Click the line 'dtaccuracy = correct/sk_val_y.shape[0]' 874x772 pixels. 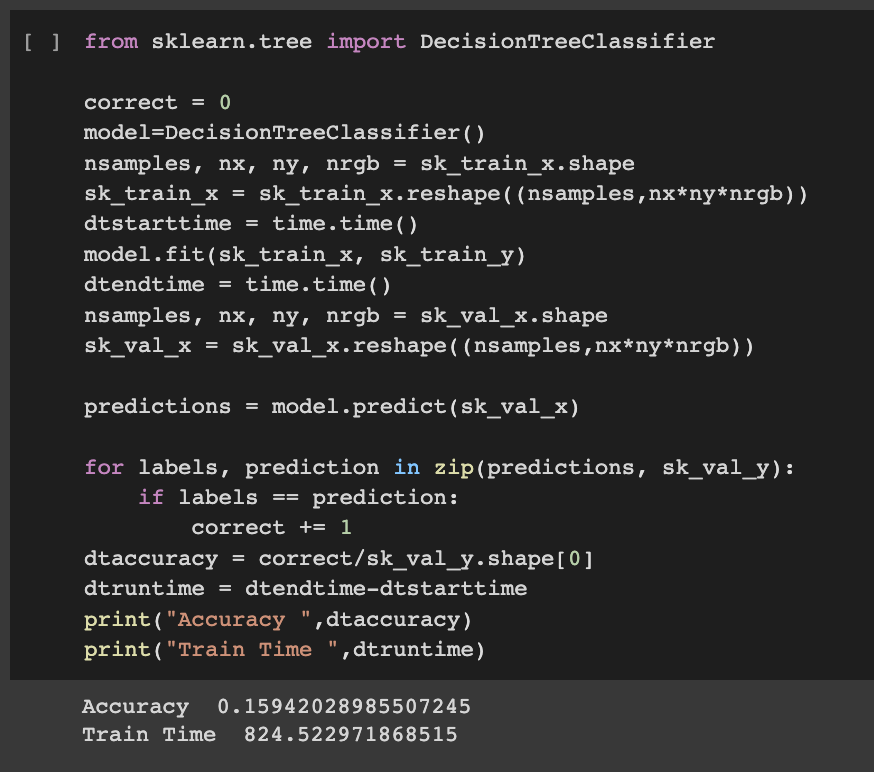pos(339,559)
